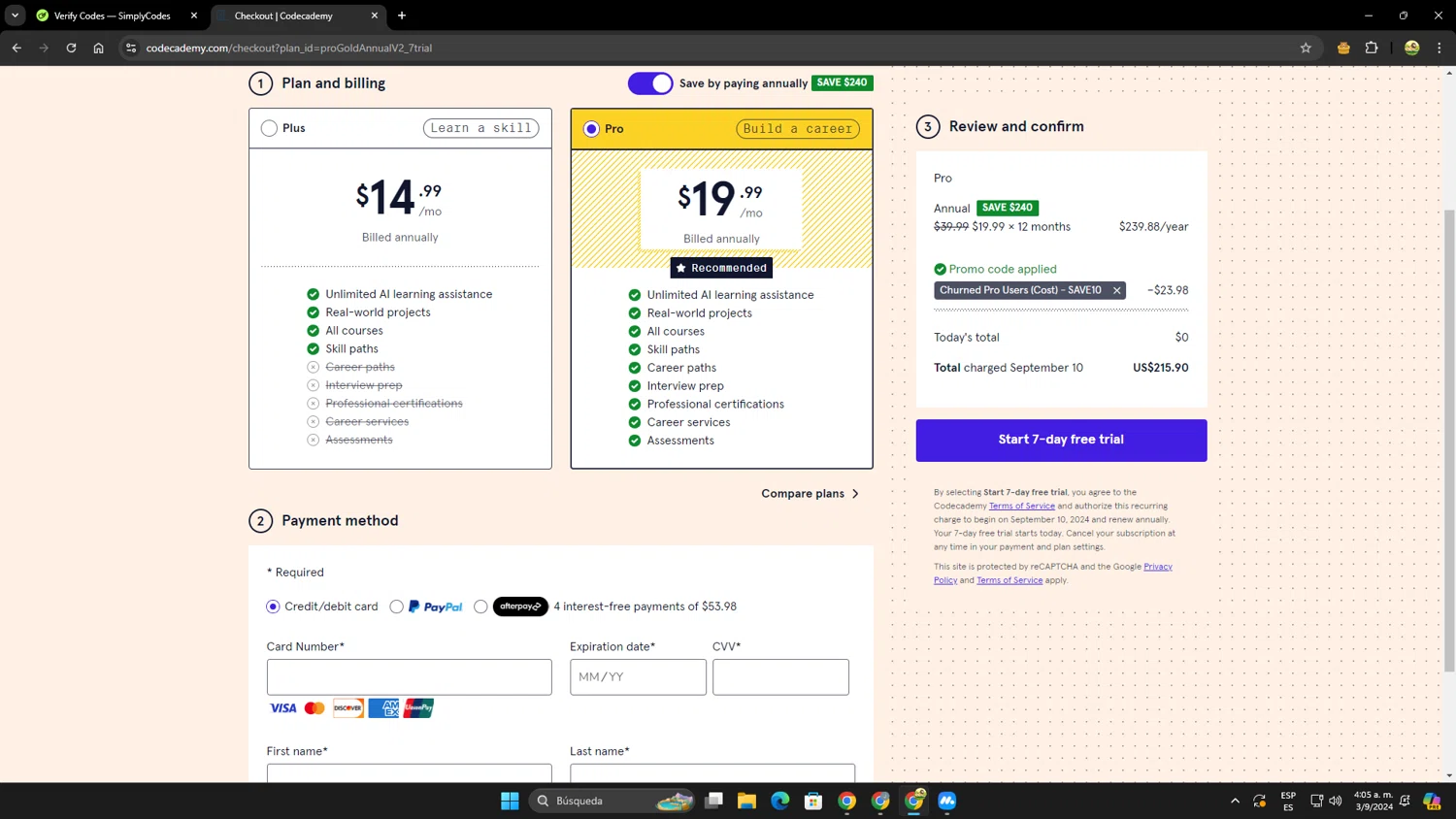
Task: Open a new browser tab
Action: [402, 16]
